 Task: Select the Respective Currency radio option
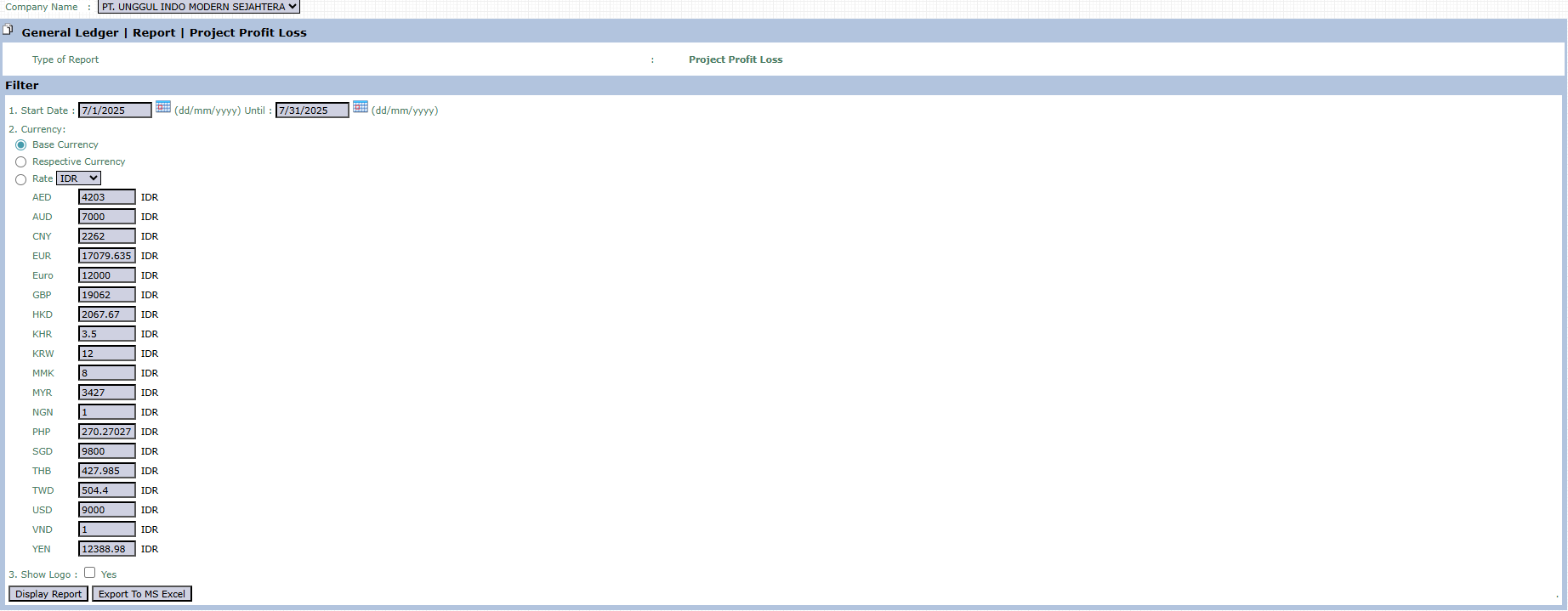pyautogui.click(x=21, y=162)
